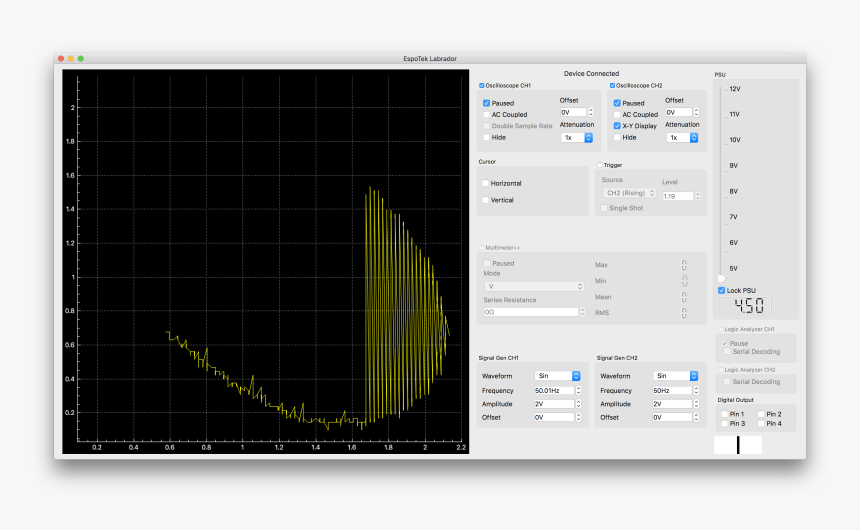Click Signal Gen CH1 Frequency field 50.01Hz
Screen dimensions: 860x530
[554, 391]
